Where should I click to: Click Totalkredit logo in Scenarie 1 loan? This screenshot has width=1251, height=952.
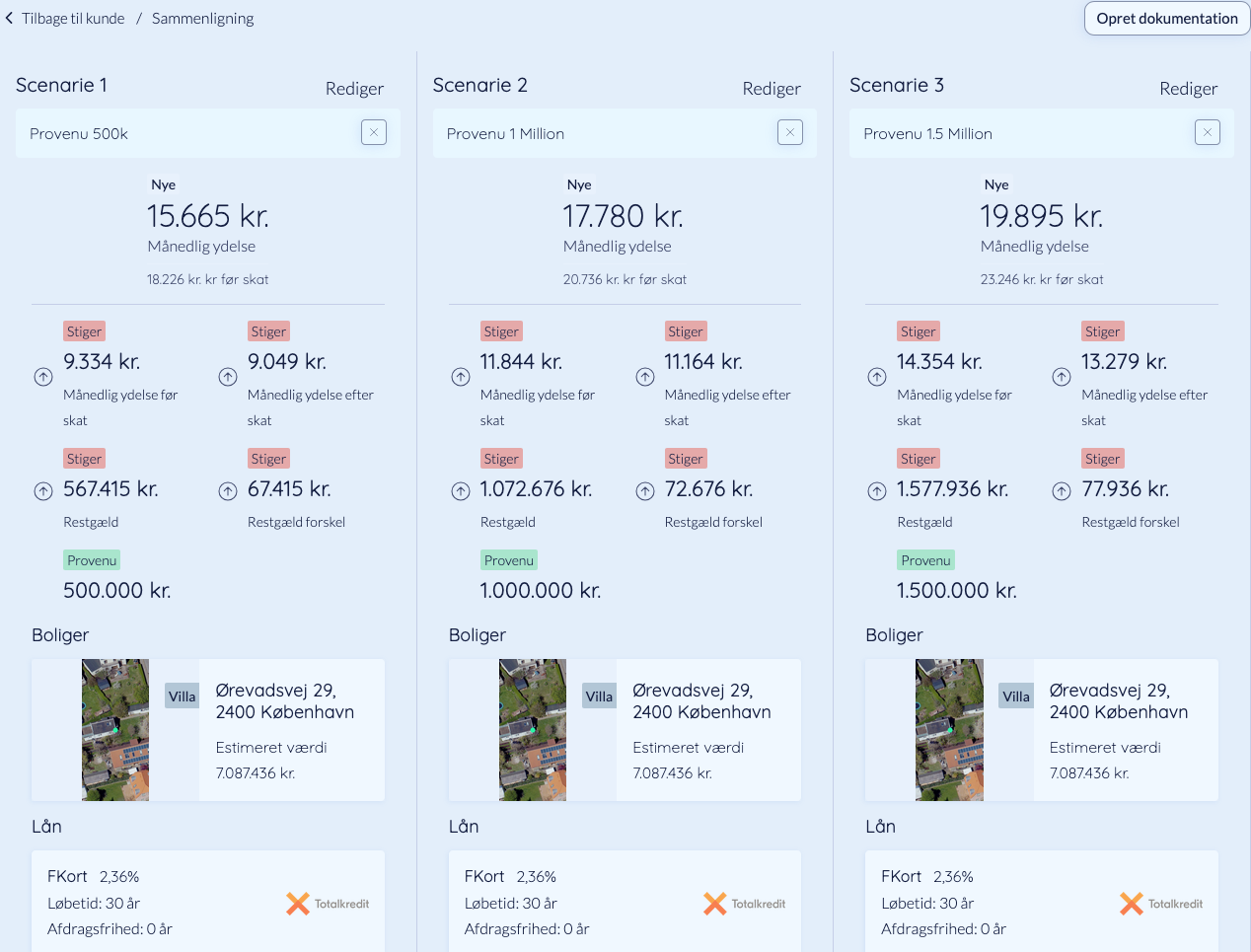point(328,904)
